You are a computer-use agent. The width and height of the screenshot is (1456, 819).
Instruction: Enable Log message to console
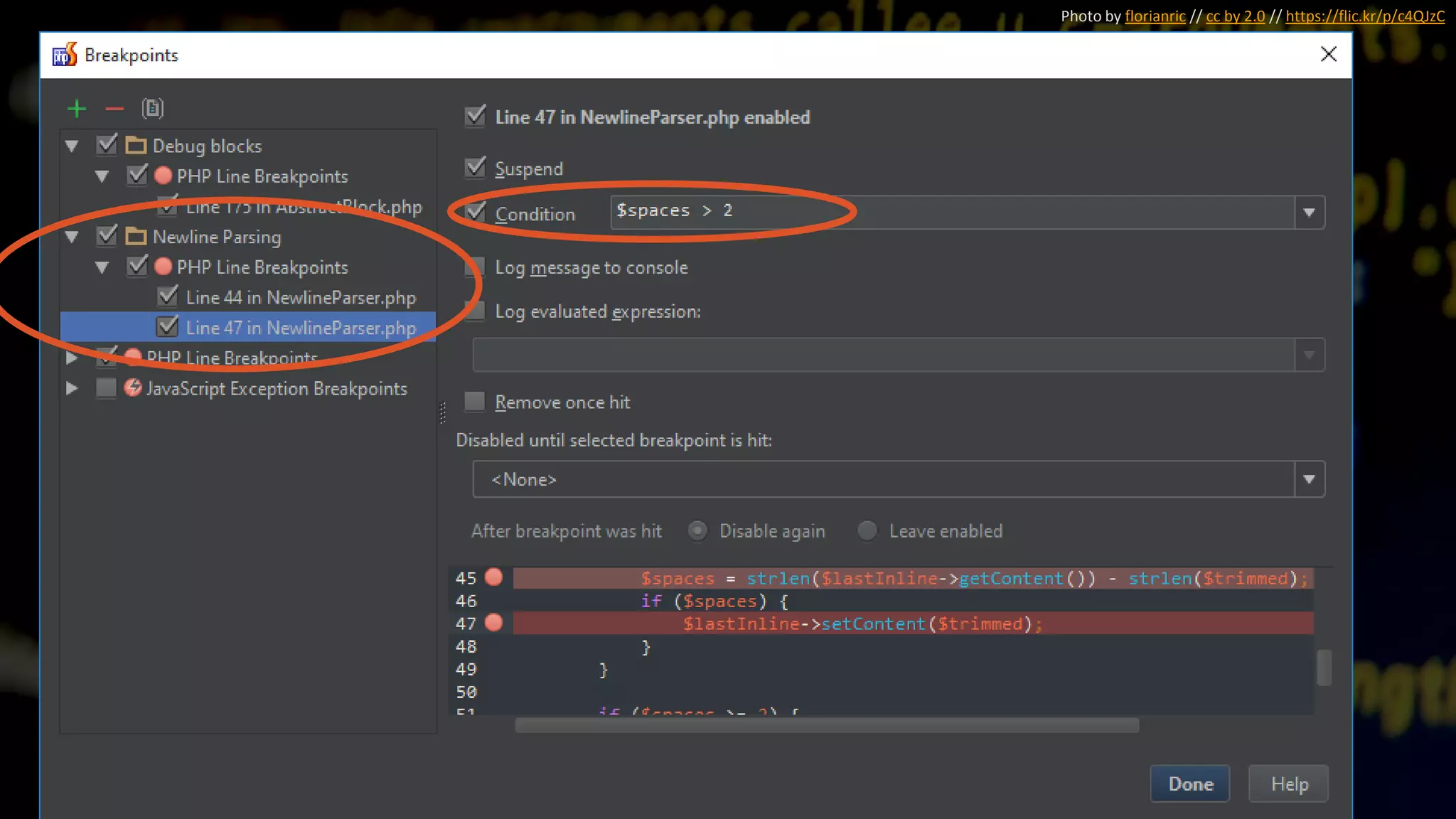[475, 267]
